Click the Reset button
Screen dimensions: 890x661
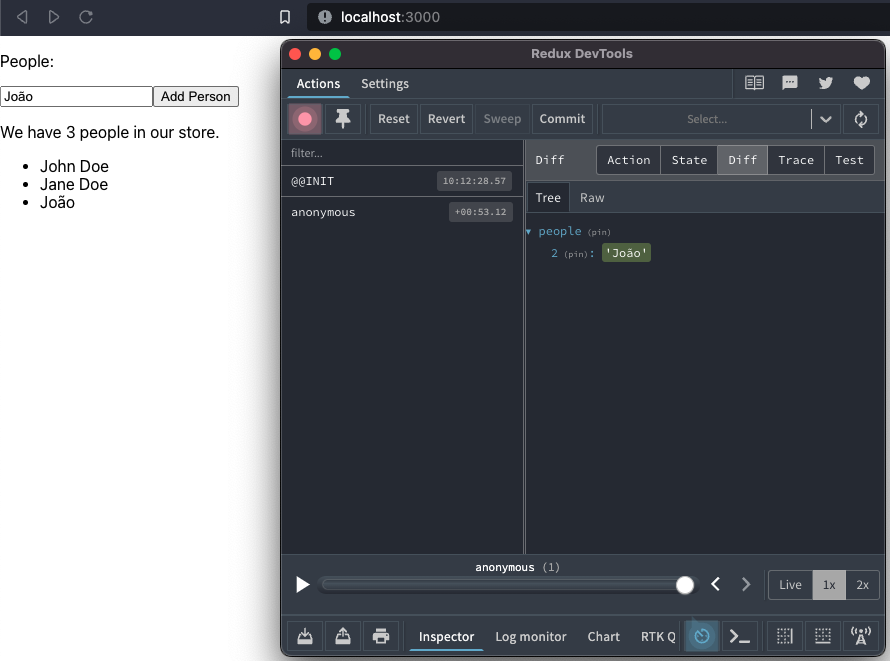(394, 119)
